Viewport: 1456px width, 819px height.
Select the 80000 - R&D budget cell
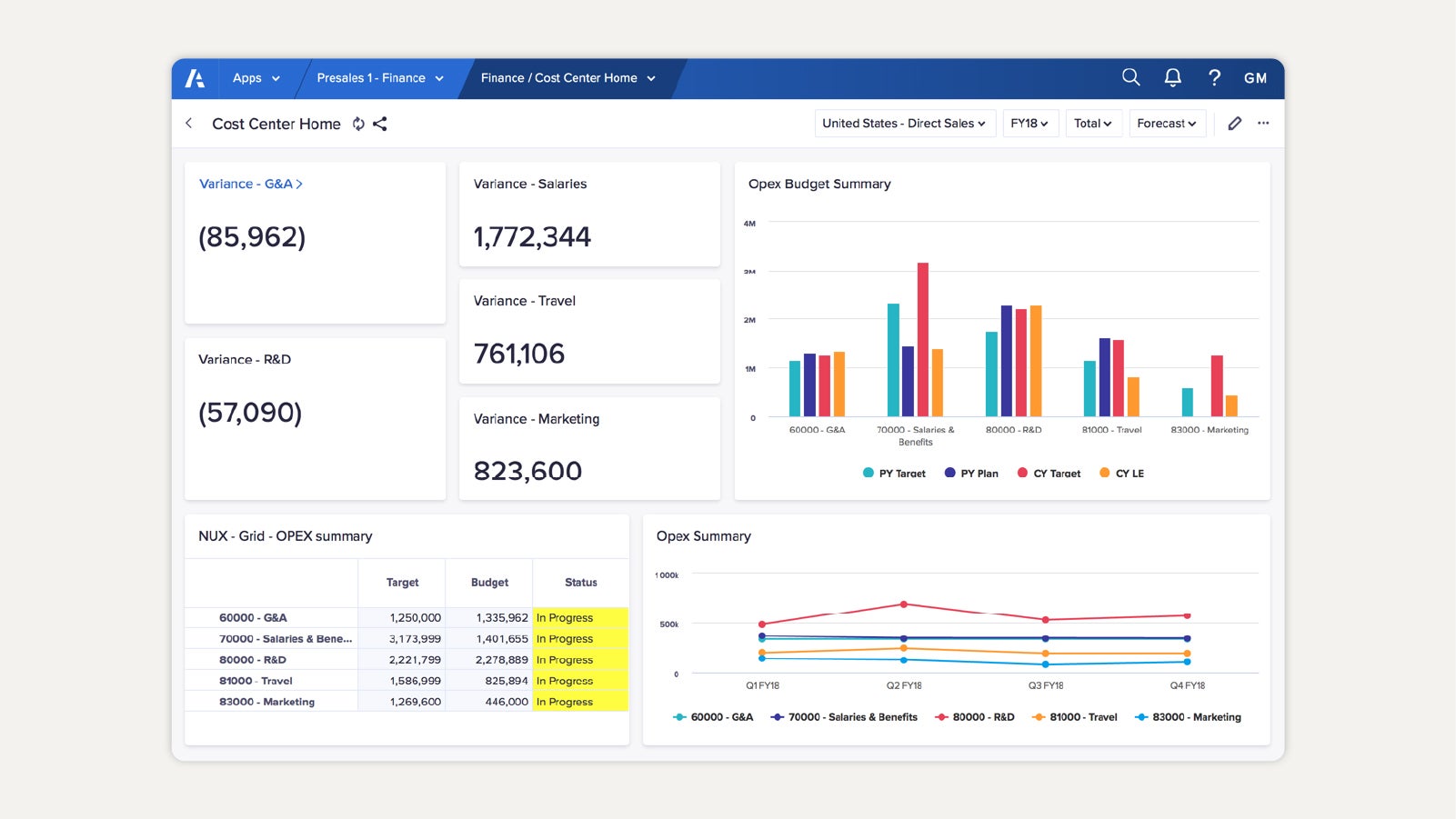pos(489,660)
